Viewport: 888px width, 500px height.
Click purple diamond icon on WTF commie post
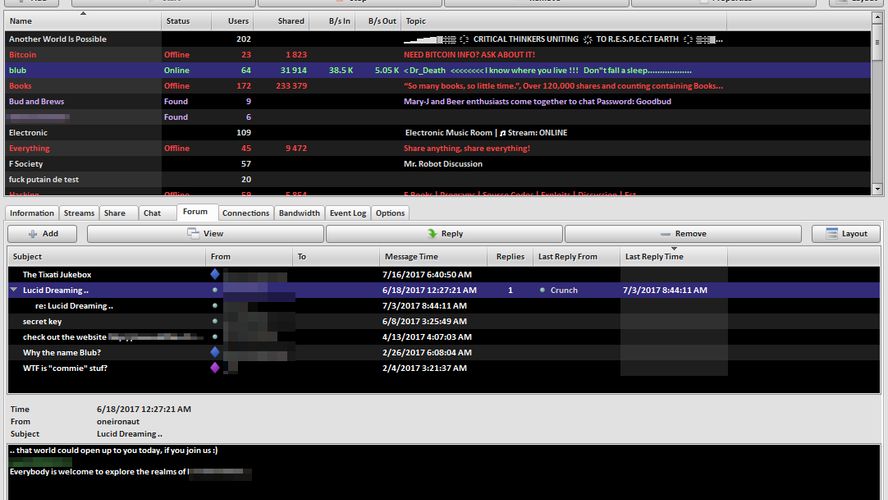point(214,368)
